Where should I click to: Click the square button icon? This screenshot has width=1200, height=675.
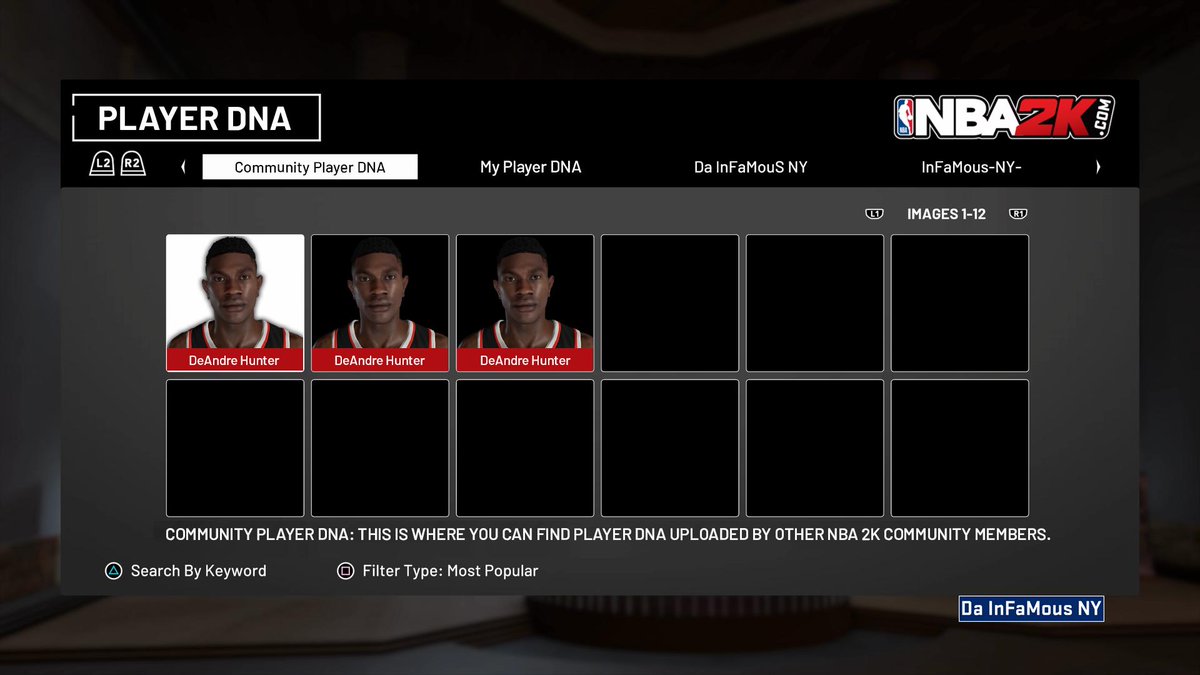(x=346, y=571)
